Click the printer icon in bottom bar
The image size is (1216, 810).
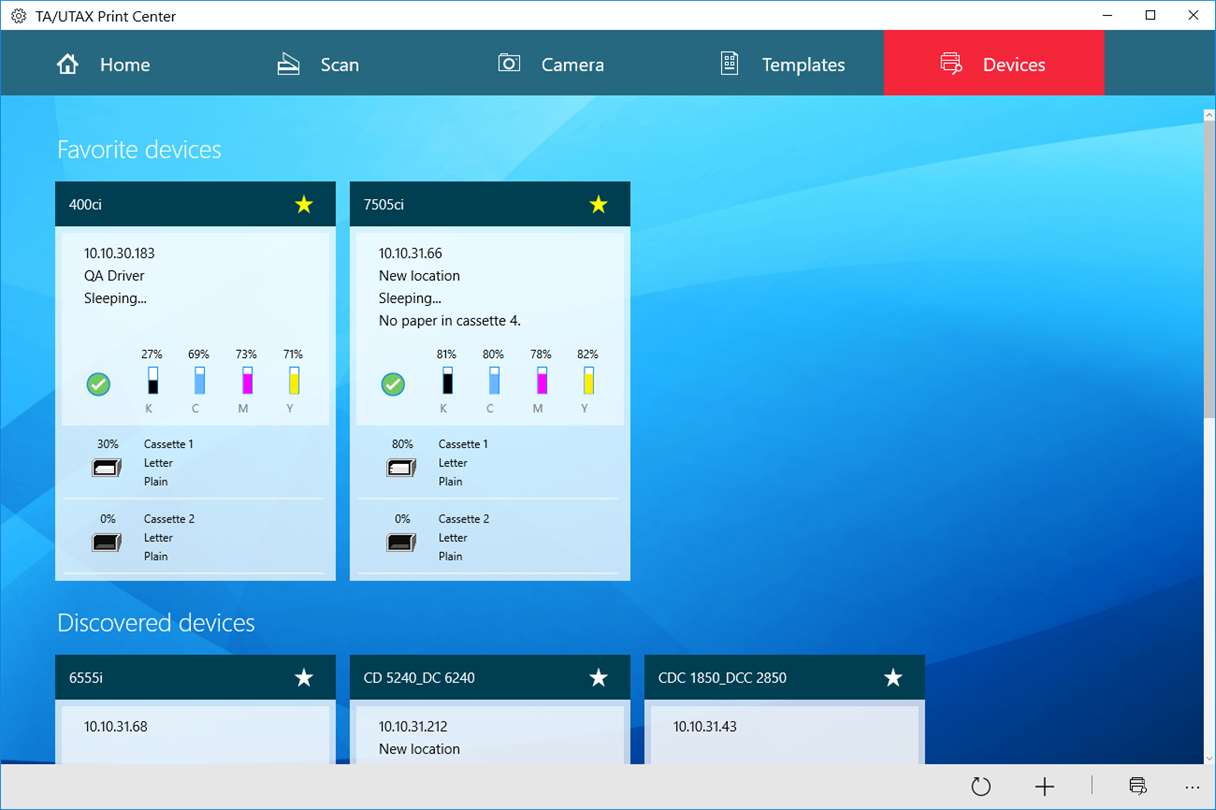[1137, 786]
